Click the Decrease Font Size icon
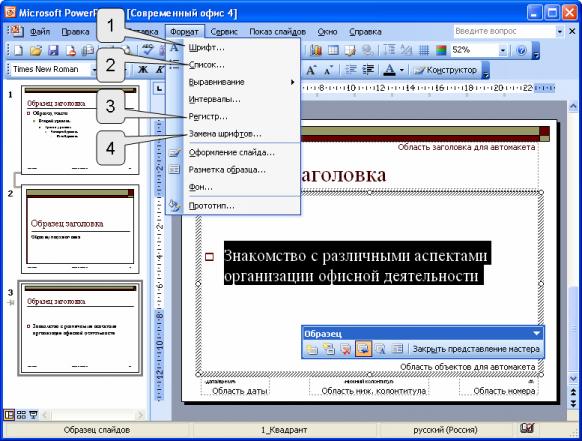582x441 pixels. pos(328,69)
